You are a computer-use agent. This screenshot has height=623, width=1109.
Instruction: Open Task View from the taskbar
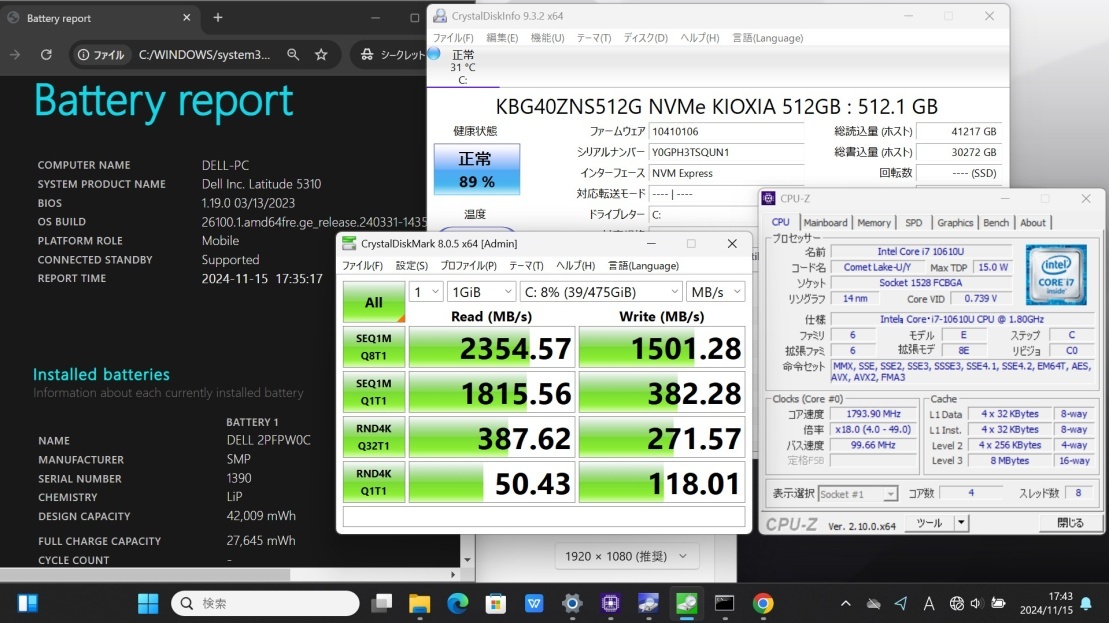tap(382, 603)
